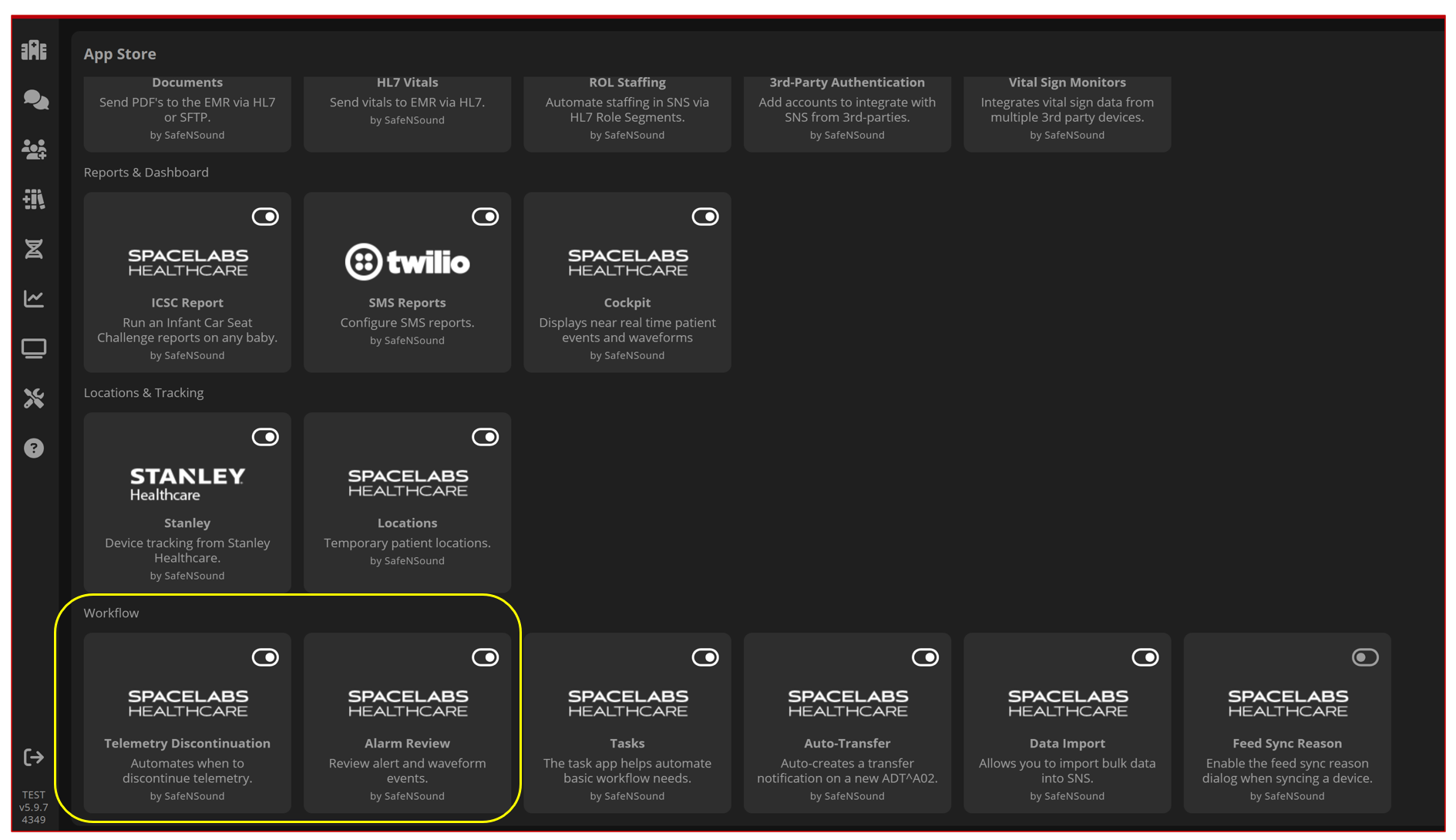Enable the Feed Sync Reason switch
The image size is (1456, 840).
tap(1365, 657)
